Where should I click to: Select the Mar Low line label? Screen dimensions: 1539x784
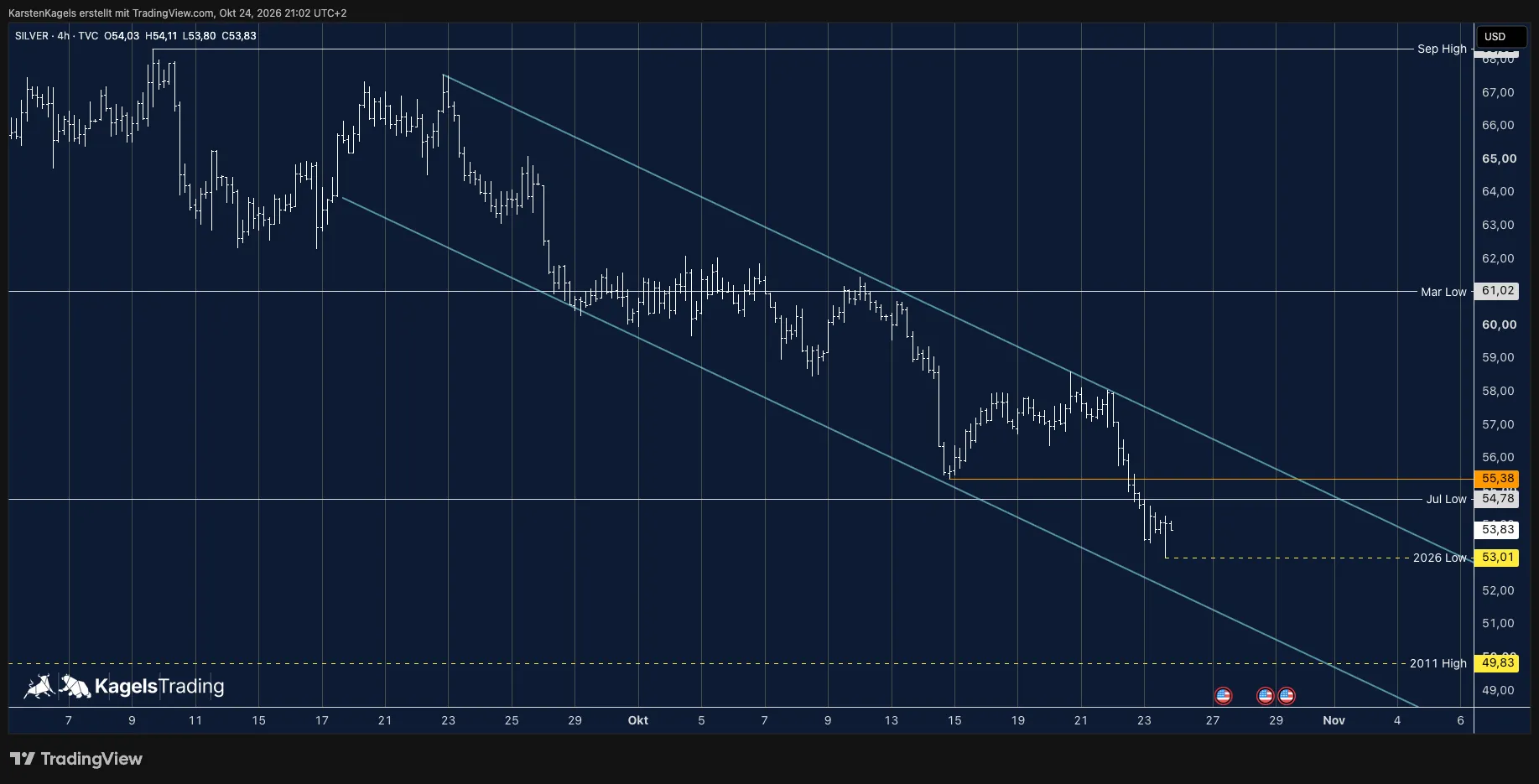(1443, 292)
